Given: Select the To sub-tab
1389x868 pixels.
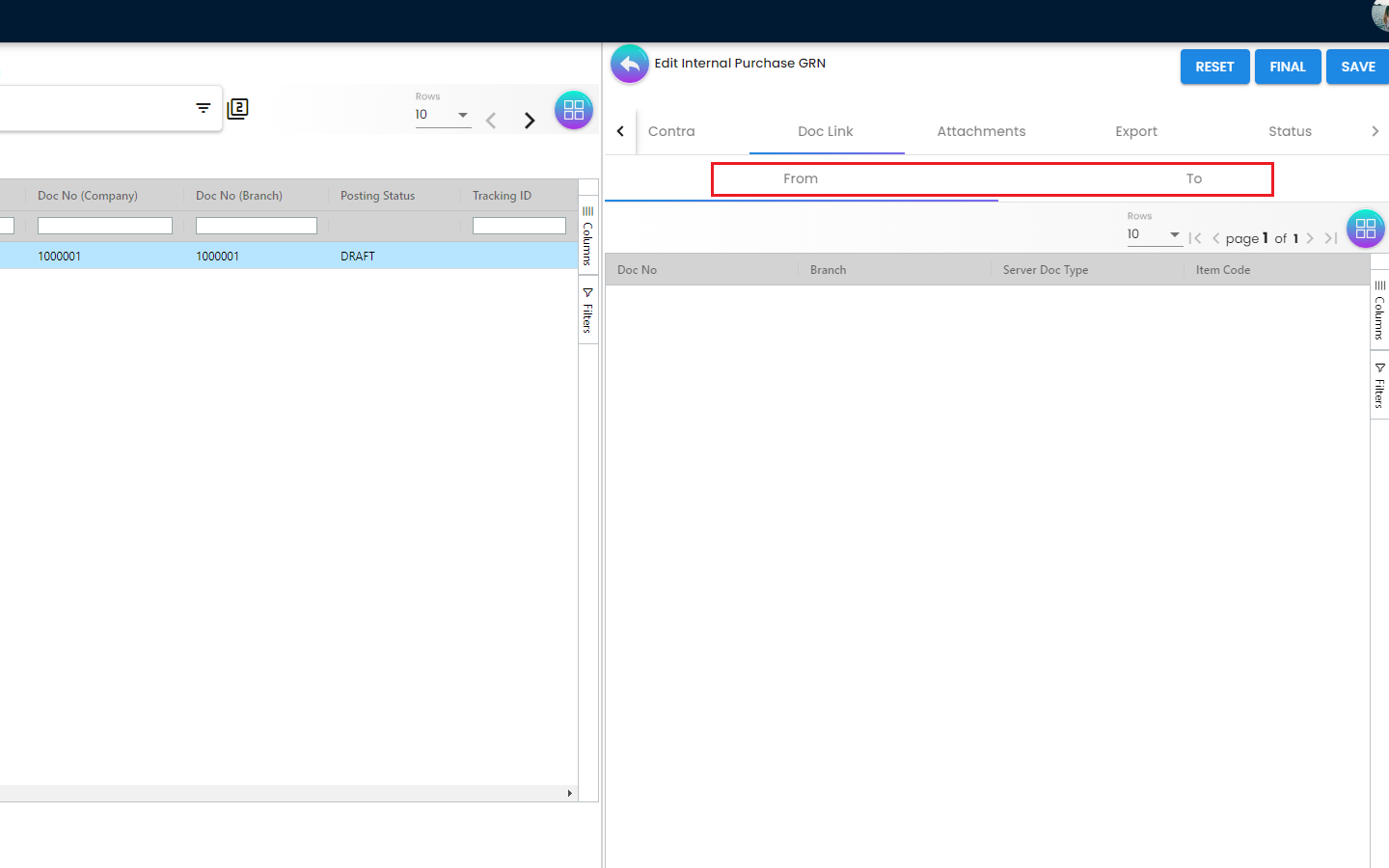Looking at the screenshot, I should coord(1194,178).
